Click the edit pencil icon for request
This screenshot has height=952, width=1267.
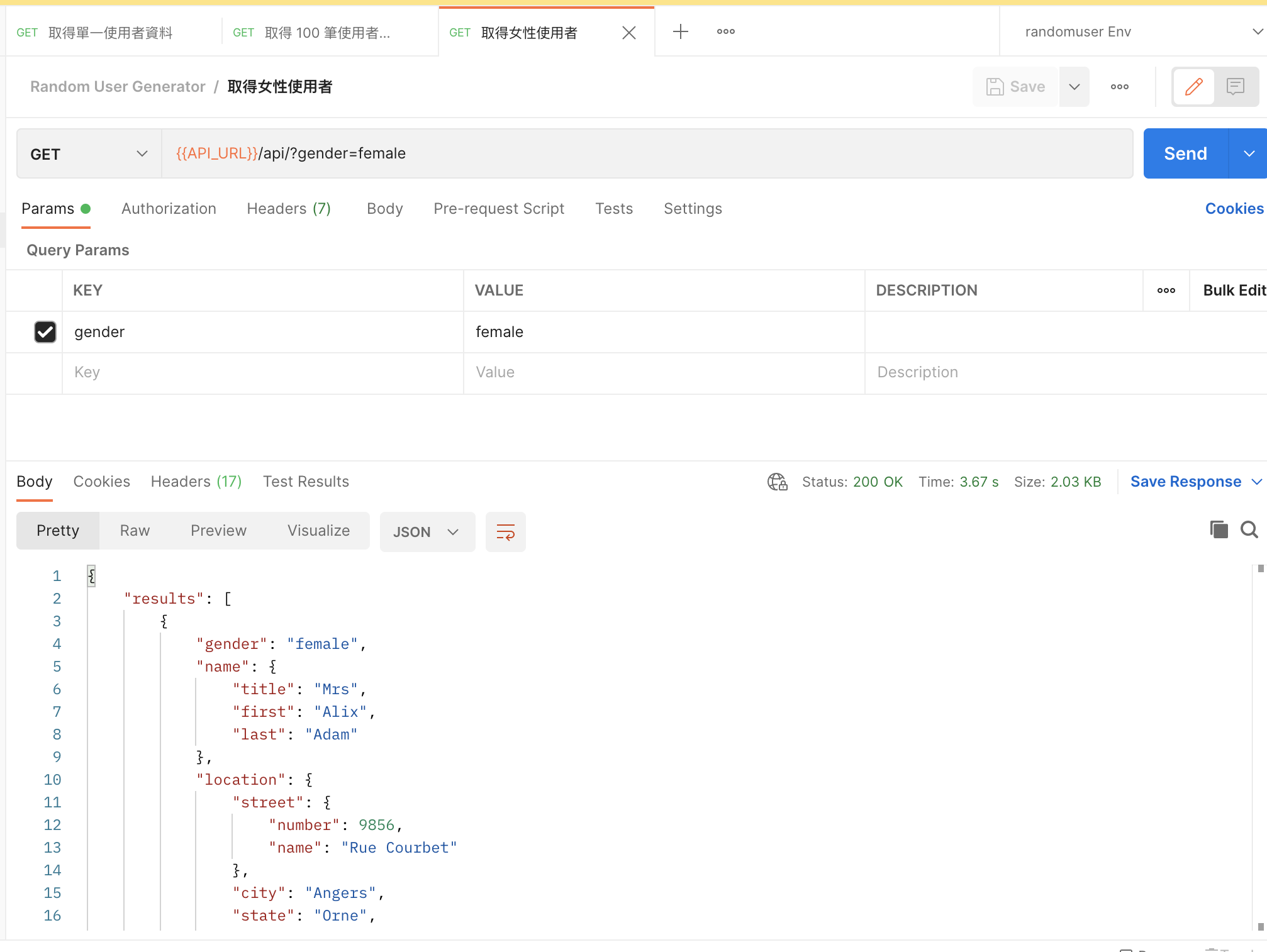click(x=1193, y=86)
